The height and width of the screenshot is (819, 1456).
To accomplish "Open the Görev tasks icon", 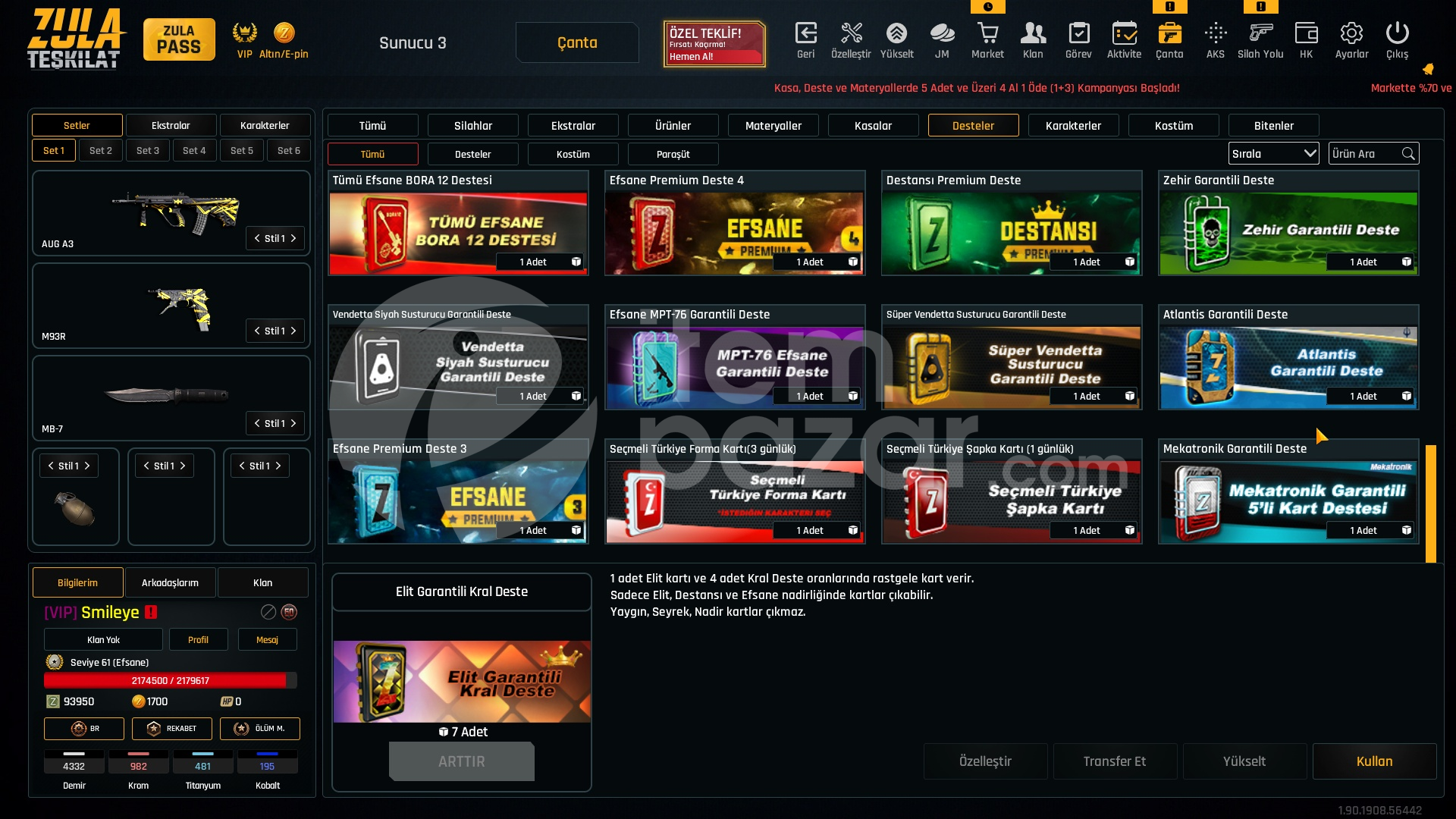I will (1078, 33).
